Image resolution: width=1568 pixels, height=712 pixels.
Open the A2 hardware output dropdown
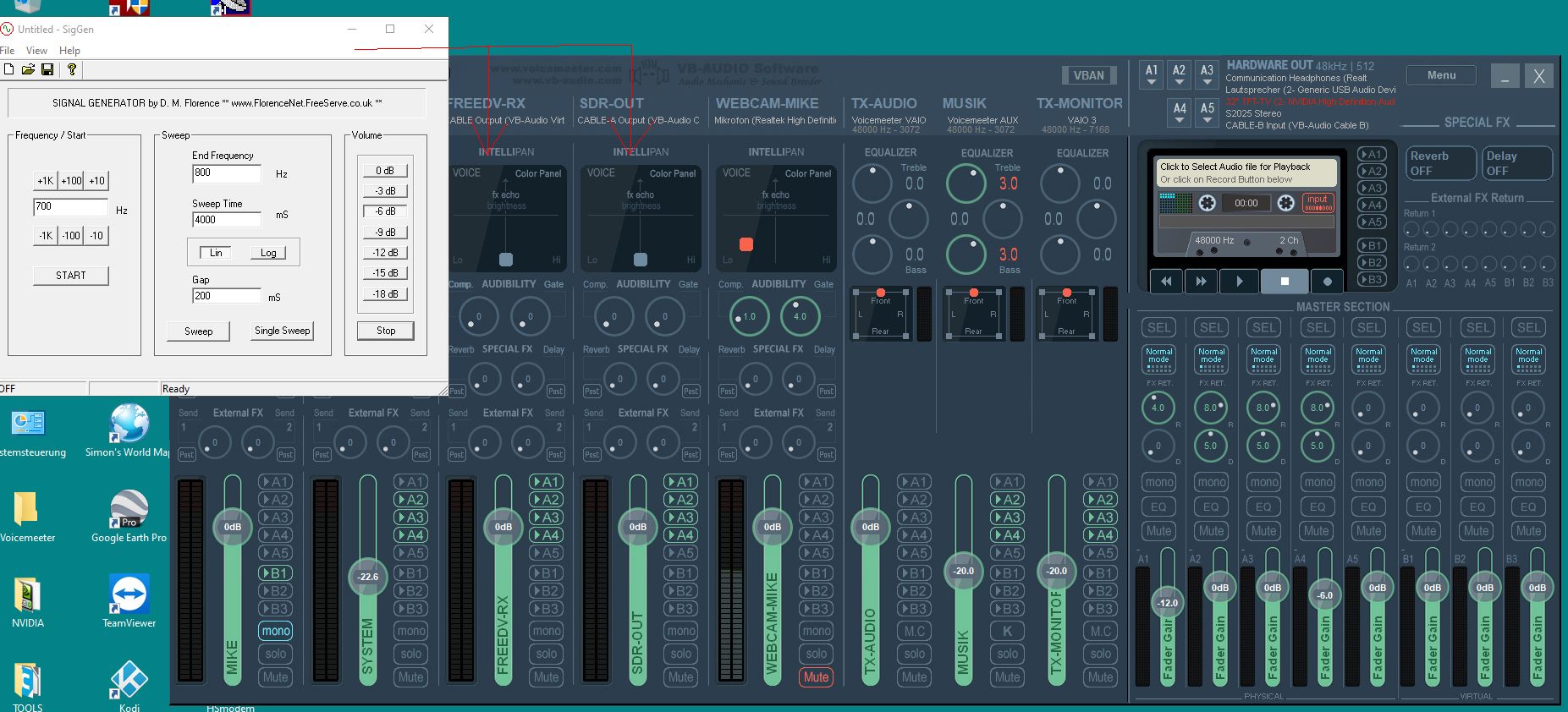click(x=1179, y=74)
